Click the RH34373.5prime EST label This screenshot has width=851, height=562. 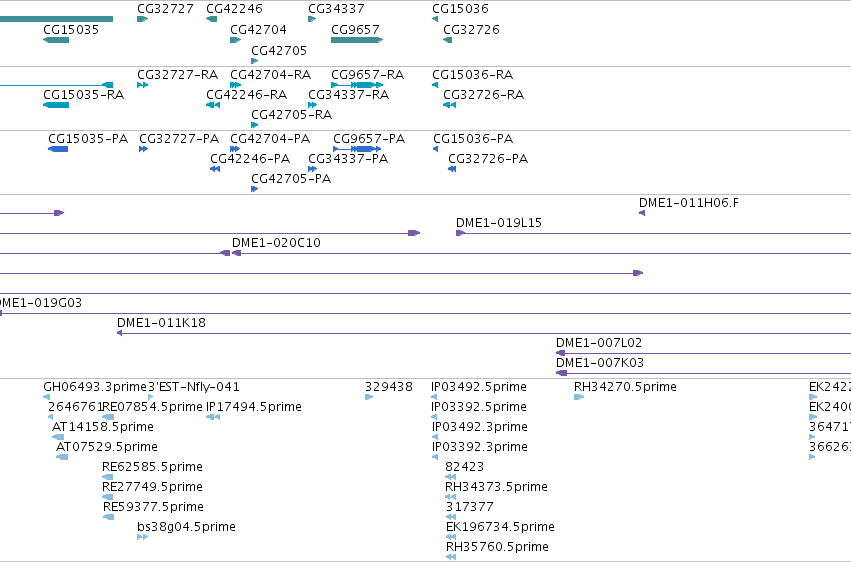tap(496, 487)
